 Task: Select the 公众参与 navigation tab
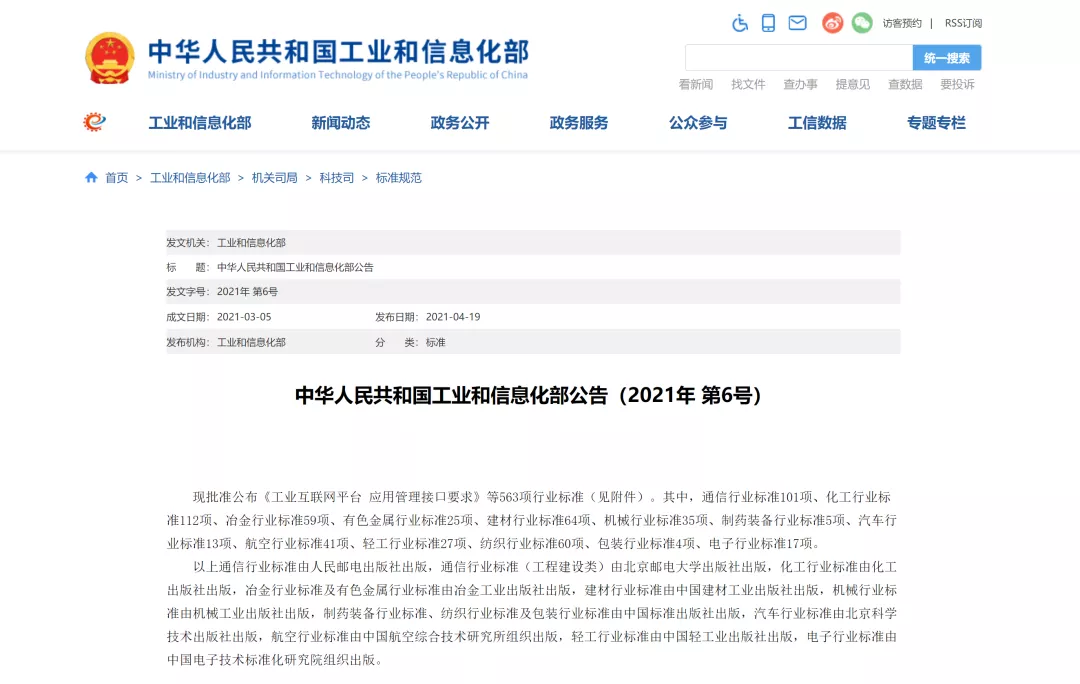pyautogui.click(x=698, y=122)
